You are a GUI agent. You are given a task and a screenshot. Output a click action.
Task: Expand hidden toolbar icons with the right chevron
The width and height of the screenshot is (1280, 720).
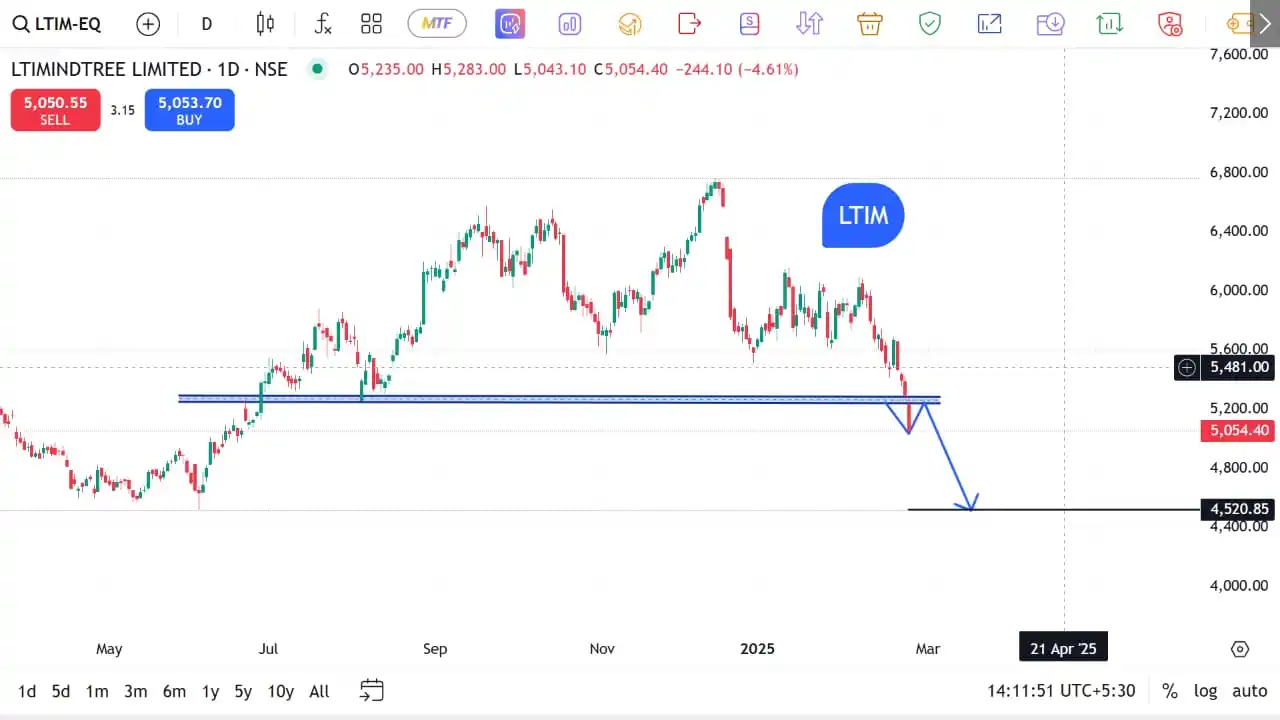(1264, 23)
